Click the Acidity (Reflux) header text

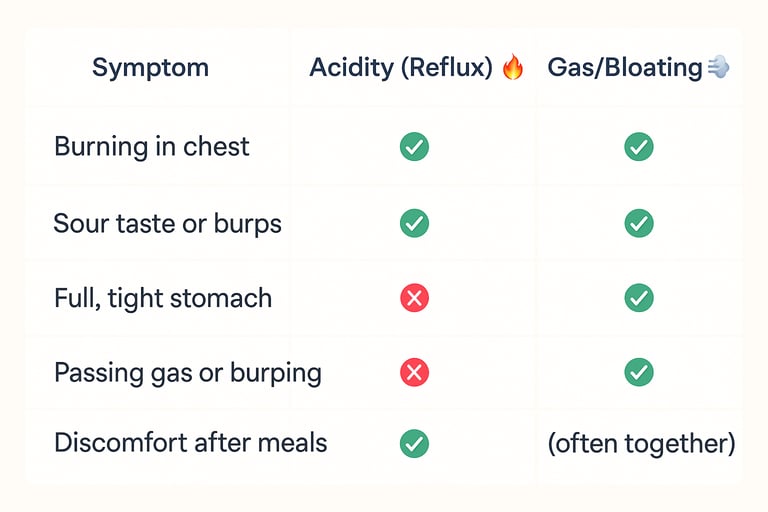pyautogui.click(x=403, y=68)
